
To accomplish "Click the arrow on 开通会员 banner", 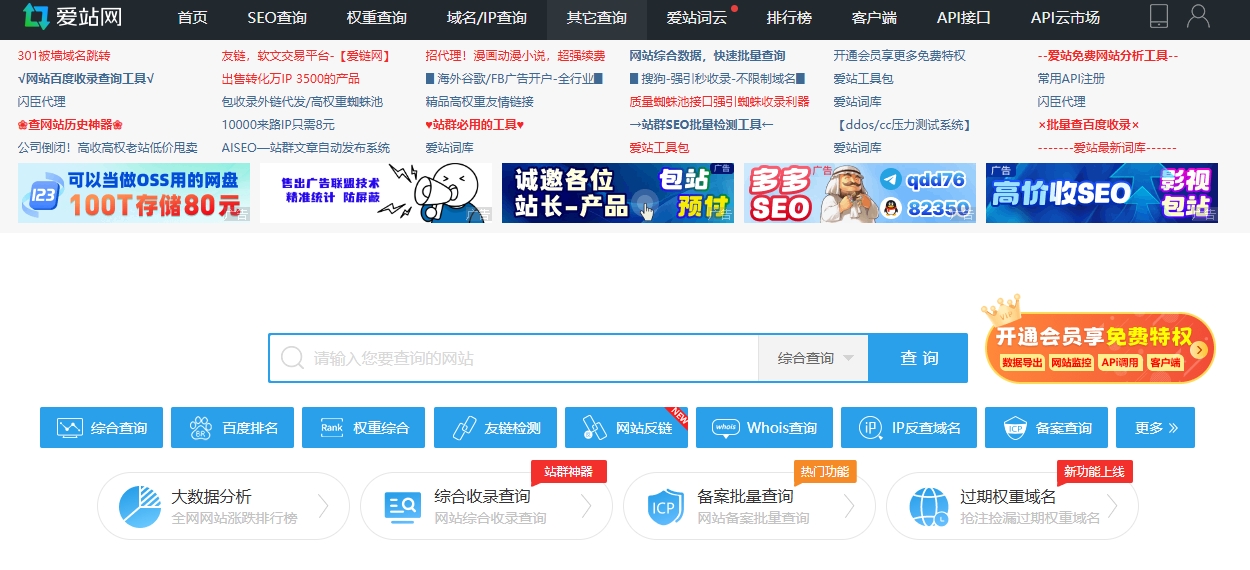I will [x=1199, y=350].
